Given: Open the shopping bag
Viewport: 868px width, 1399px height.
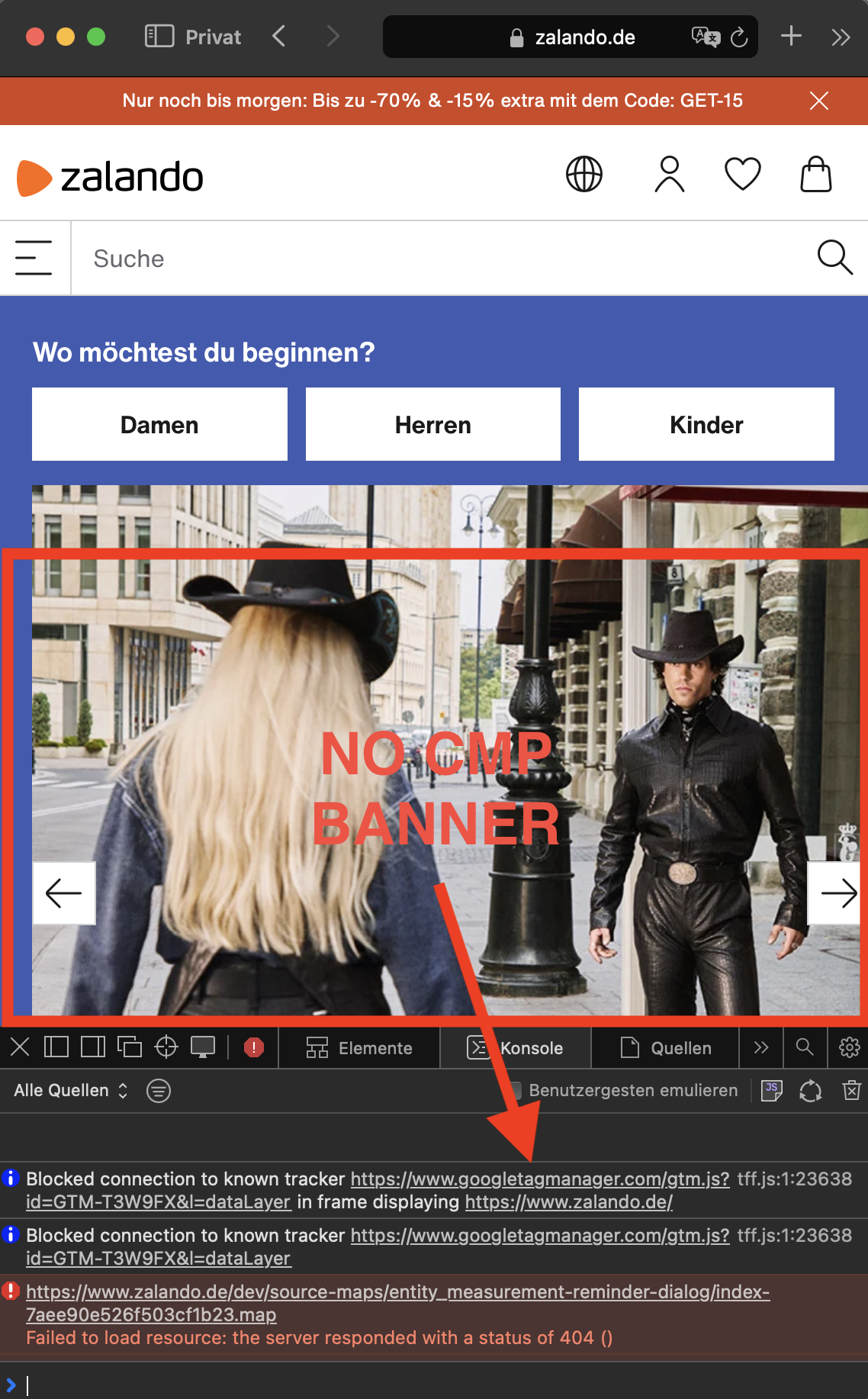Looking at the screenshot, I should click(x=816, y=174).
